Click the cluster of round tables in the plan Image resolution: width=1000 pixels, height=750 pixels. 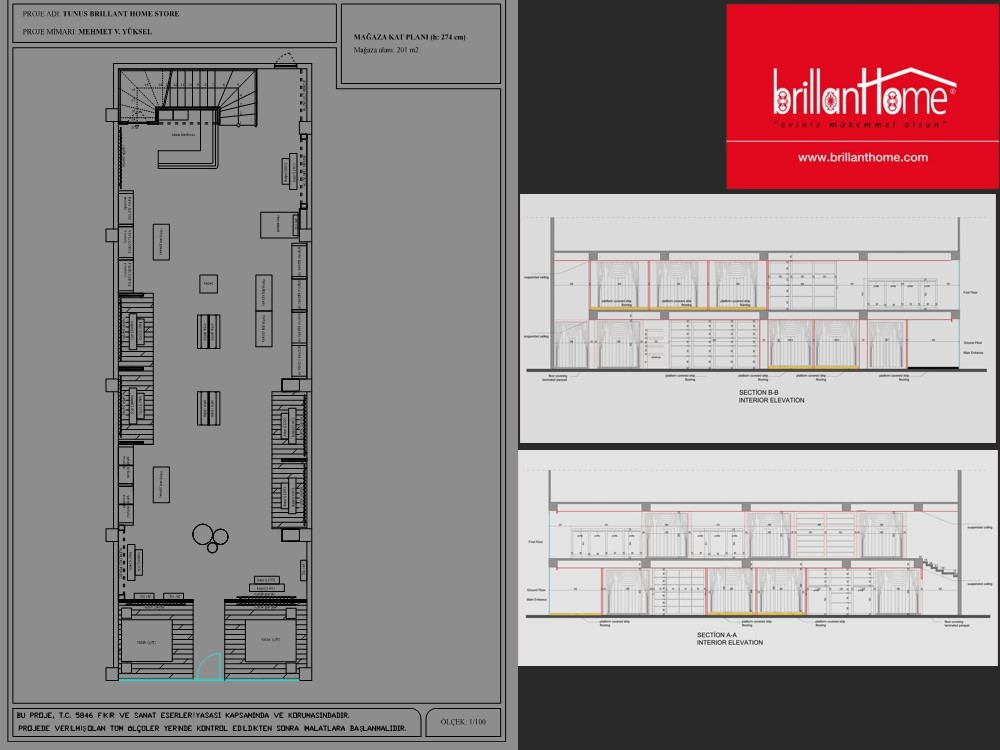tap(210, 537)
